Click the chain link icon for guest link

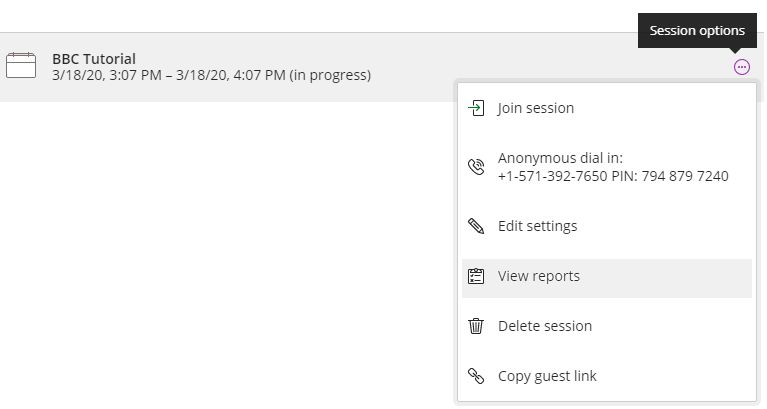[476, 376]
